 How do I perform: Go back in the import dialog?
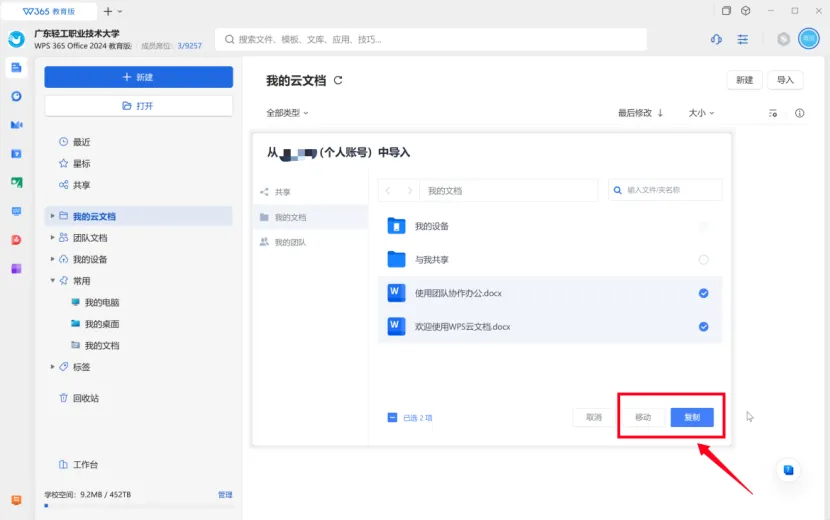click(x=388, y=191)
